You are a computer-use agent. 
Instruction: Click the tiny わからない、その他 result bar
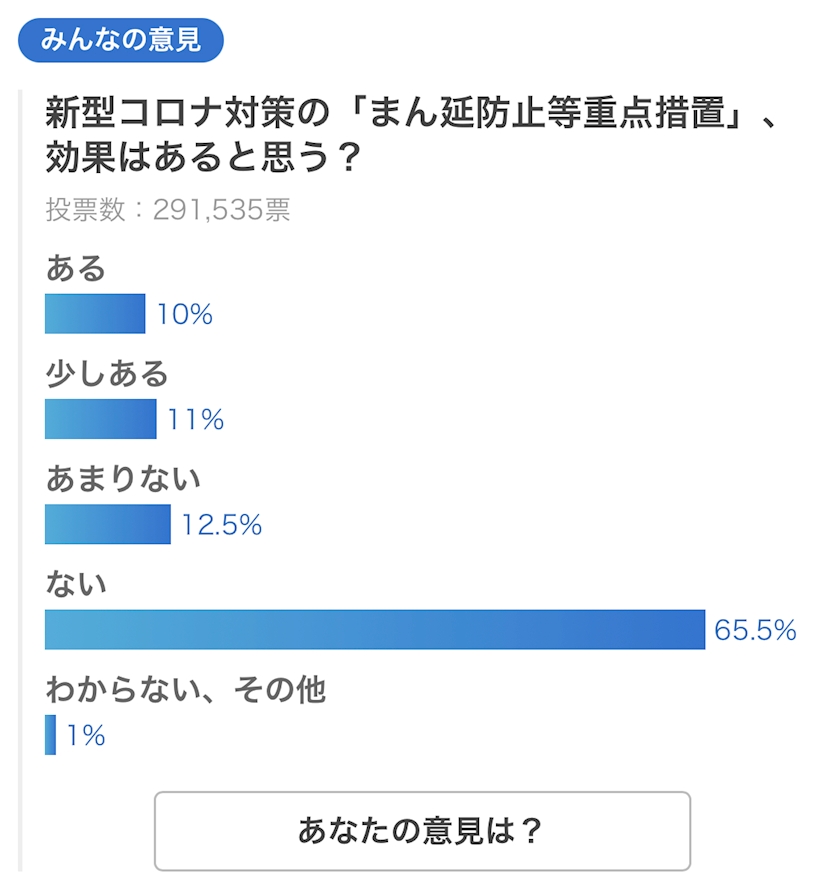click(50, 735)
